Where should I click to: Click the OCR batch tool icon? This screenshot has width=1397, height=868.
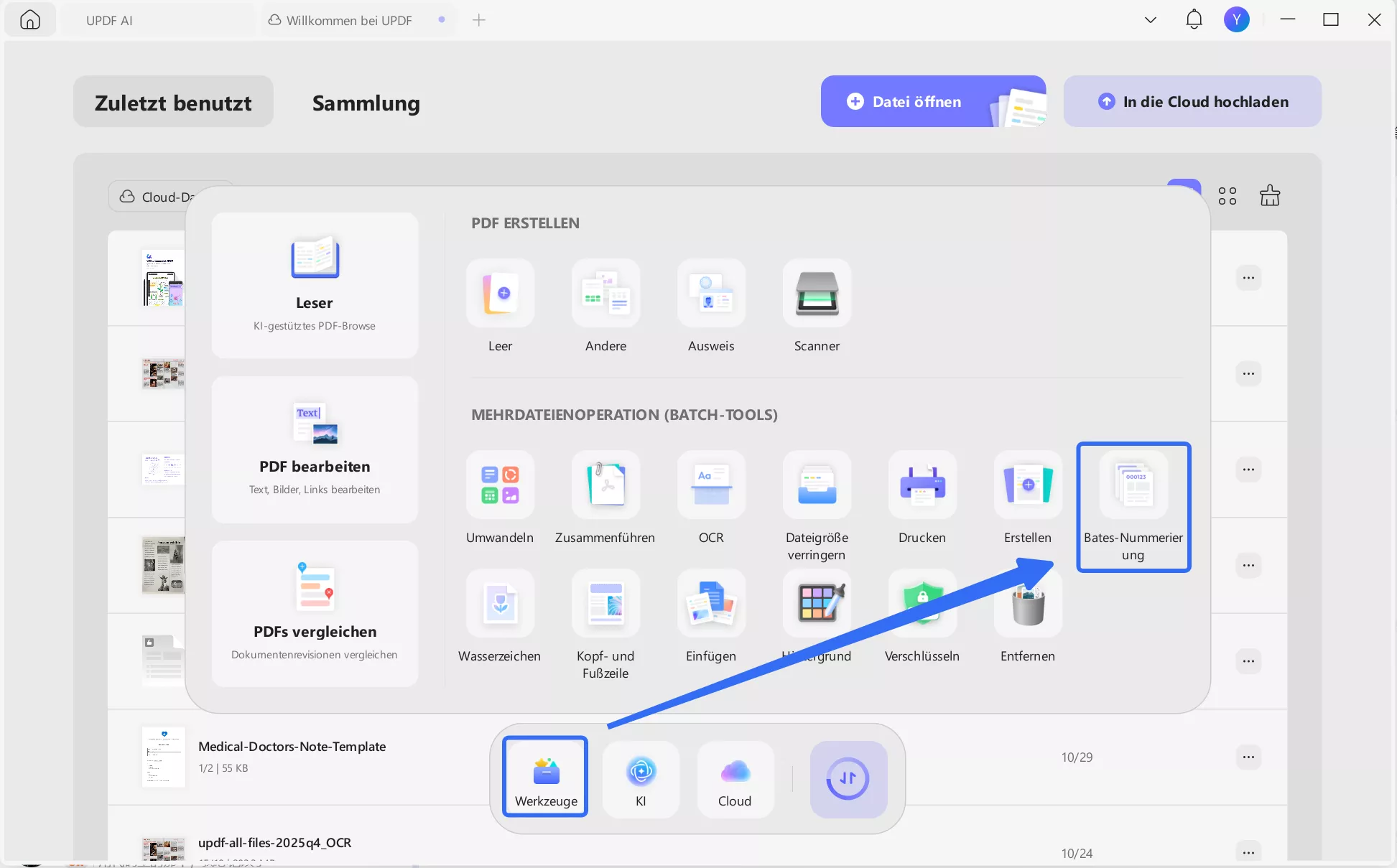click(711, 485)
